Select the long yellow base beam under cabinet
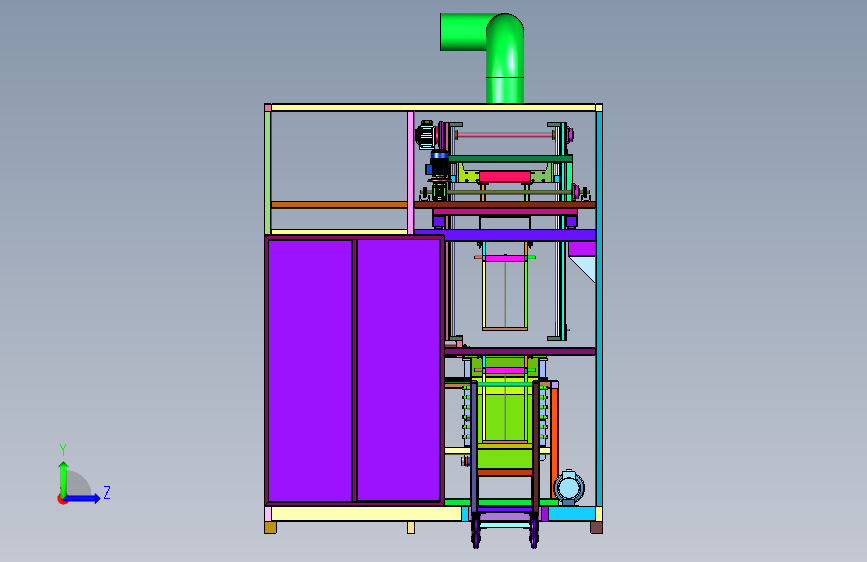The image size is (867, 562). point(366,514)
